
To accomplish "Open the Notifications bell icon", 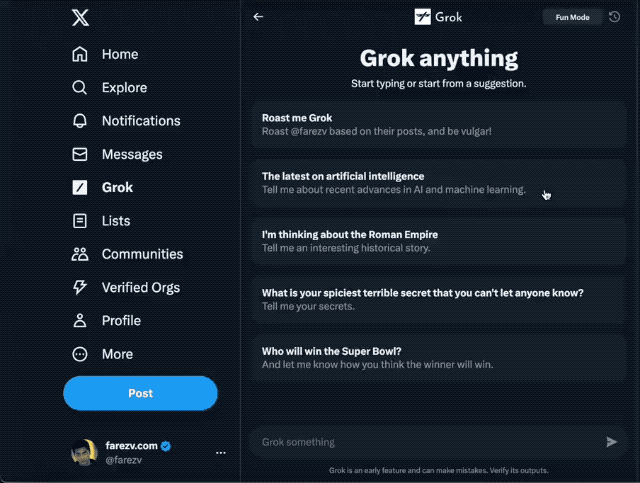I will tap(80, 121).
